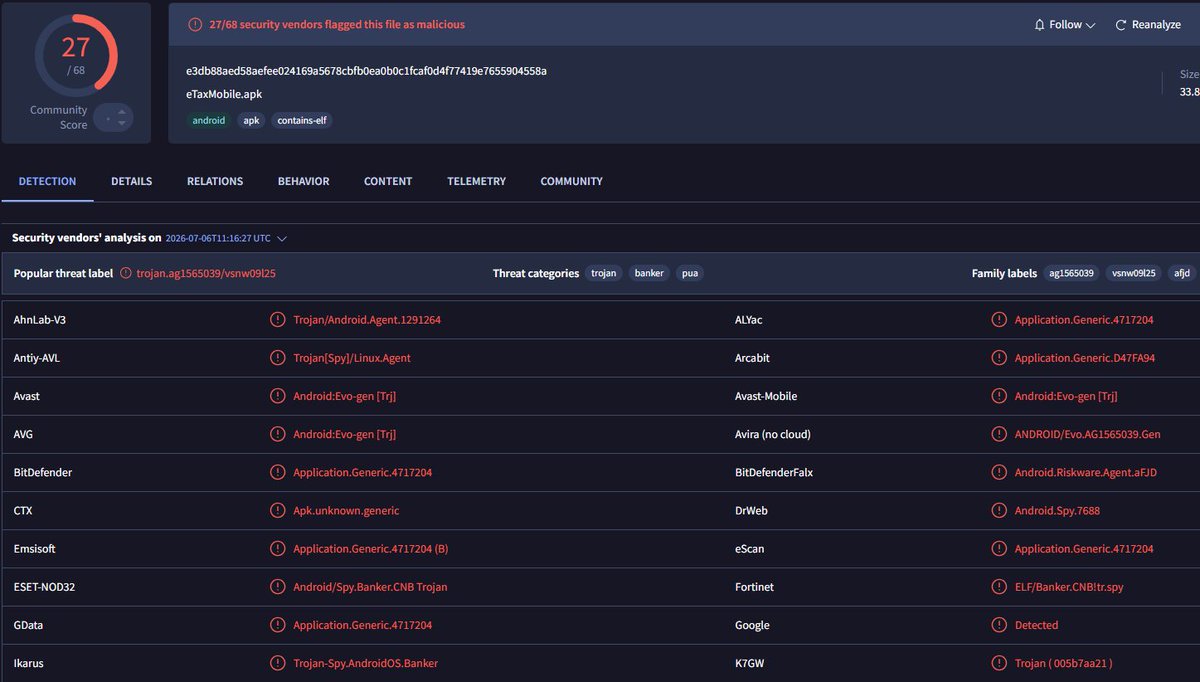Viewport: 1200px width, 682px height.
Task: Click the alert icon in the Avast row
Action: (x=277, y=396)
